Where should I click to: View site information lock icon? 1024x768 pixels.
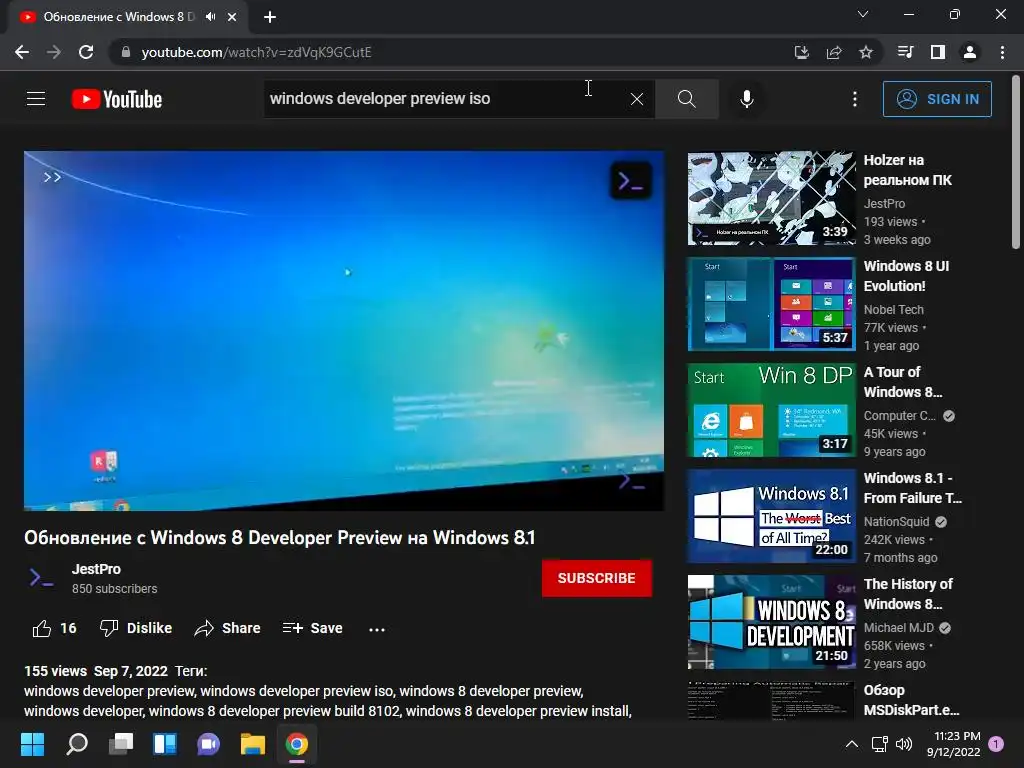[x=126, y=52]
